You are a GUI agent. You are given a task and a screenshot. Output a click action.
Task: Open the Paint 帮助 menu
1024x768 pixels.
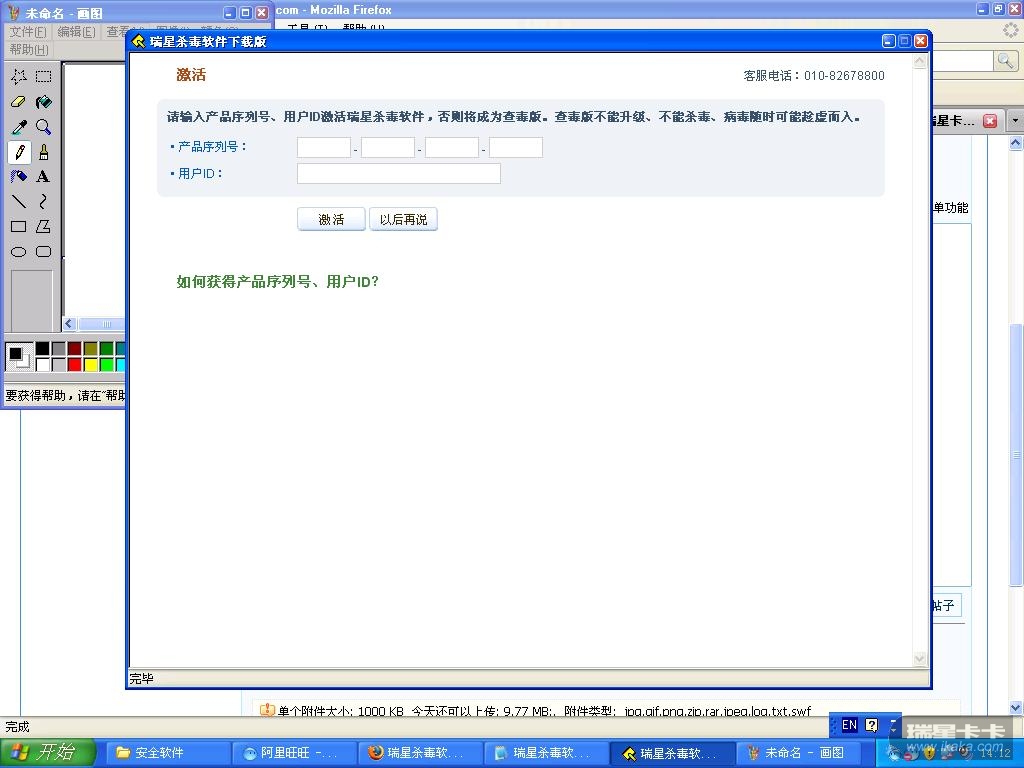[x=29, y=50]
